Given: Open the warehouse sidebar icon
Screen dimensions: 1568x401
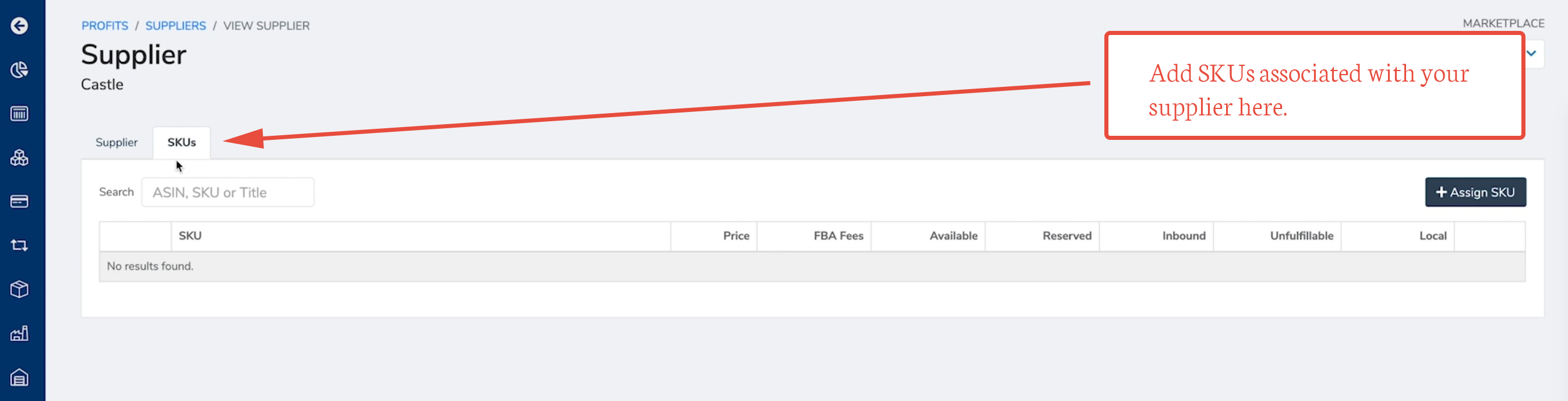Looking at the screenshot, I should tap(19, 378).
